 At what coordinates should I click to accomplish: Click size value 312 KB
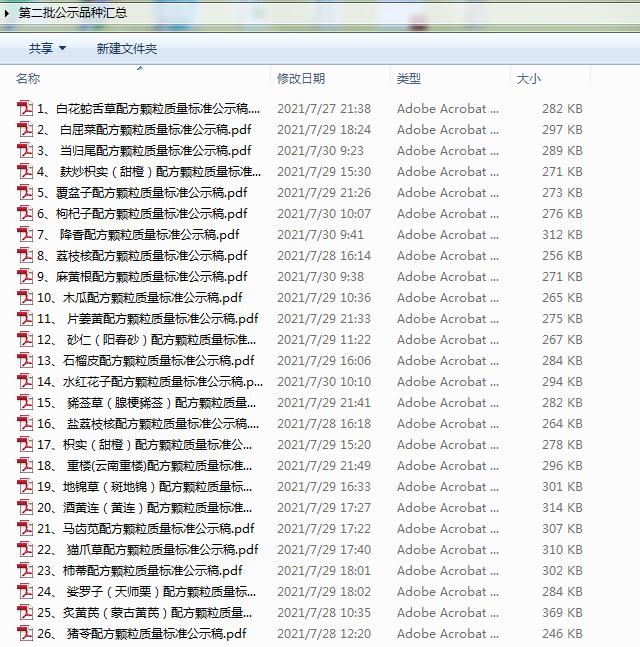(562, 235)
